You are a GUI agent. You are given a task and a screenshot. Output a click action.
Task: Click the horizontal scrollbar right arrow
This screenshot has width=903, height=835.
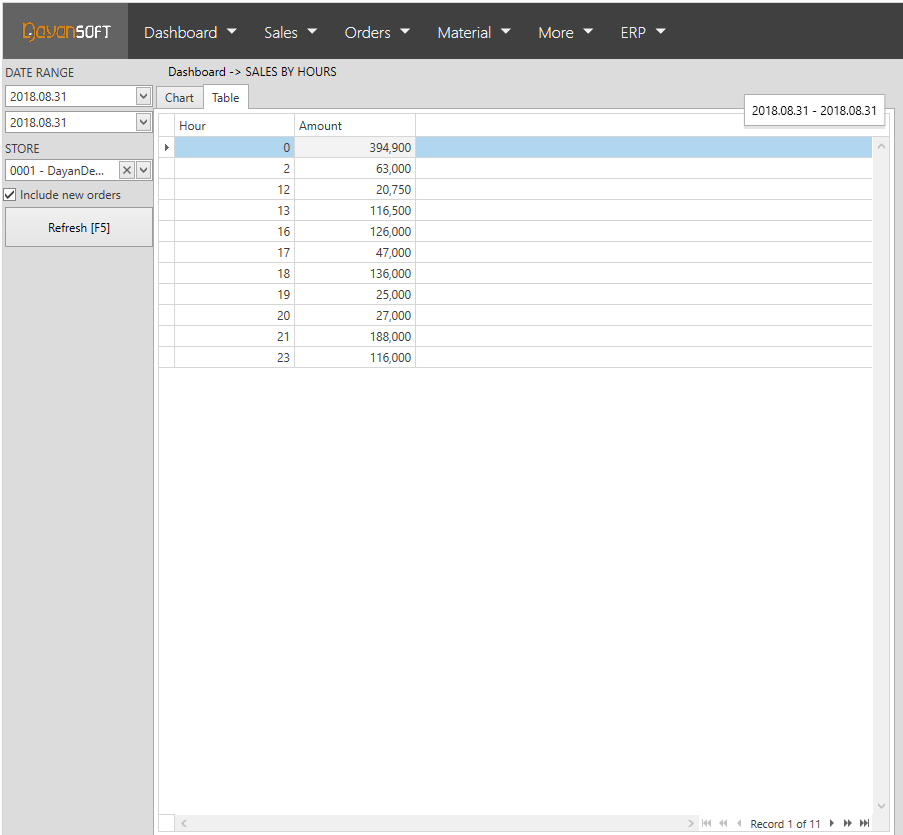[x=690, y=823]
